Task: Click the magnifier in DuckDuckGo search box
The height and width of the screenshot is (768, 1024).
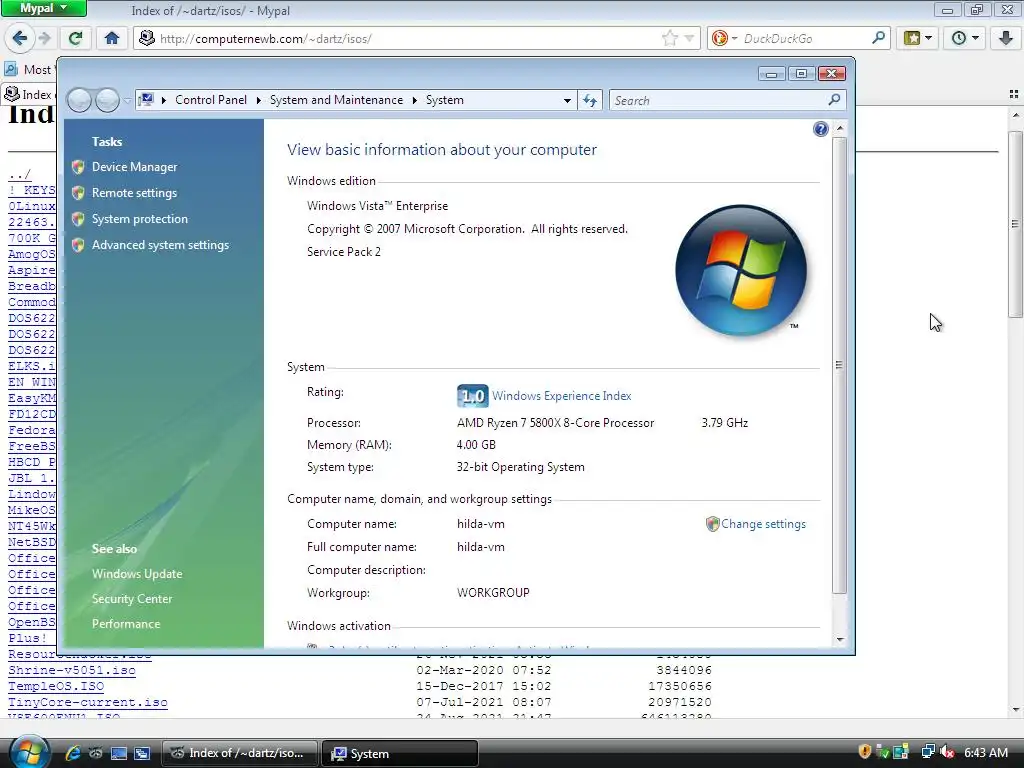Action: coord(878,38)
